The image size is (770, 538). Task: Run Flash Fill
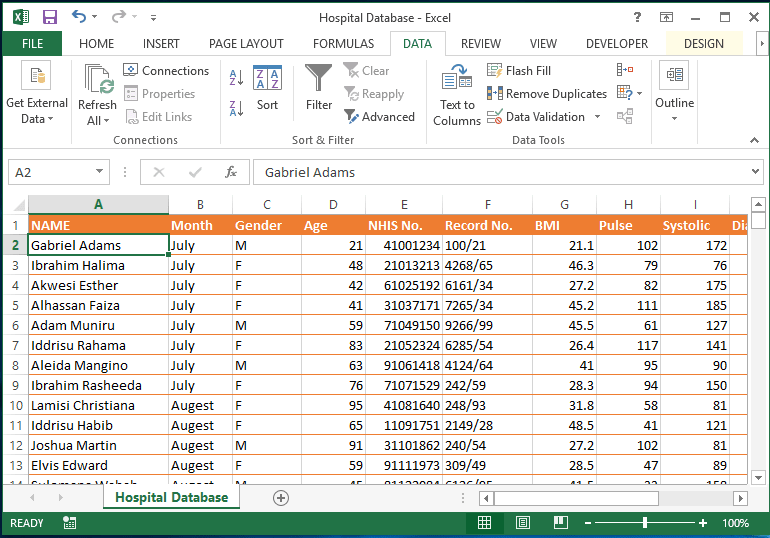tap(519, 71)
